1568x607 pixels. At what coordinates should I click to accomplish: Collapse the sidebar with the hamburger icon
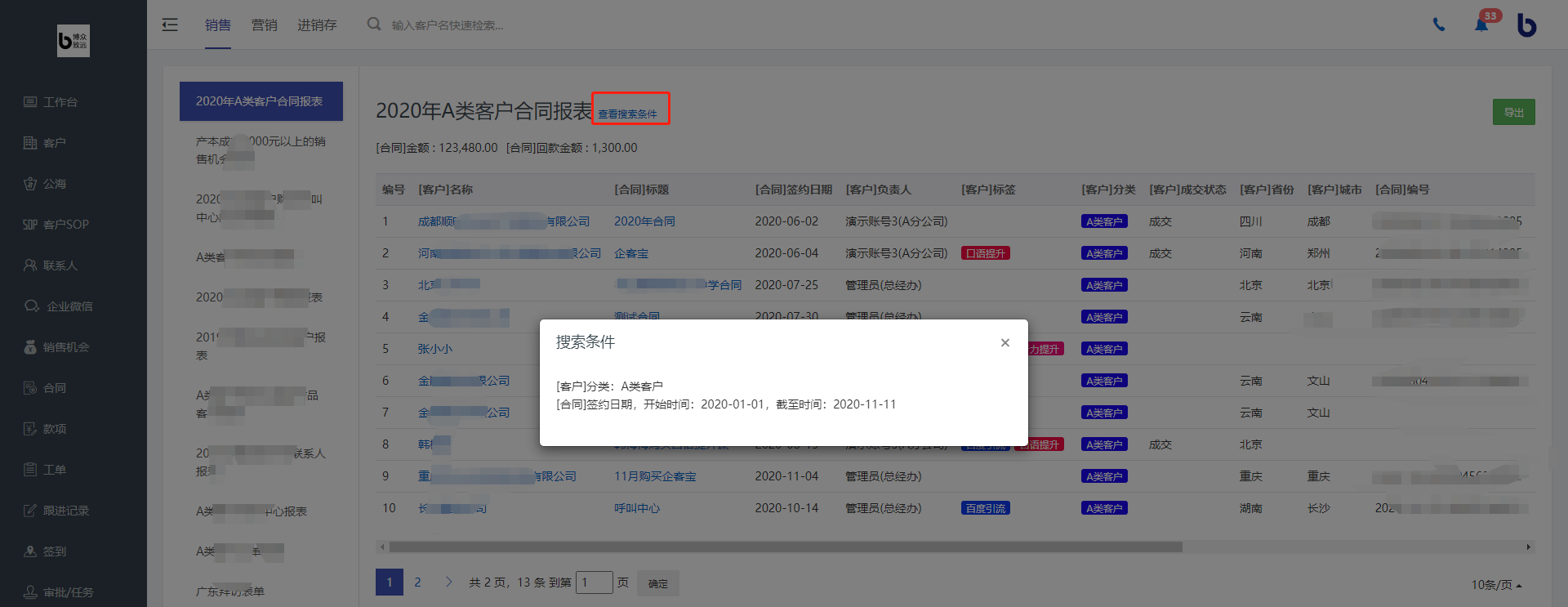tap(170, 25)
